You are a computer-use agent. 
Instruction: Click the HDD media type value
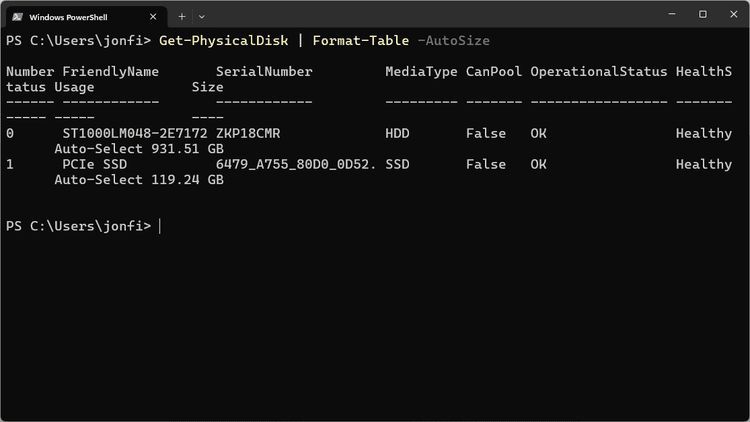(x=397, y=133)
